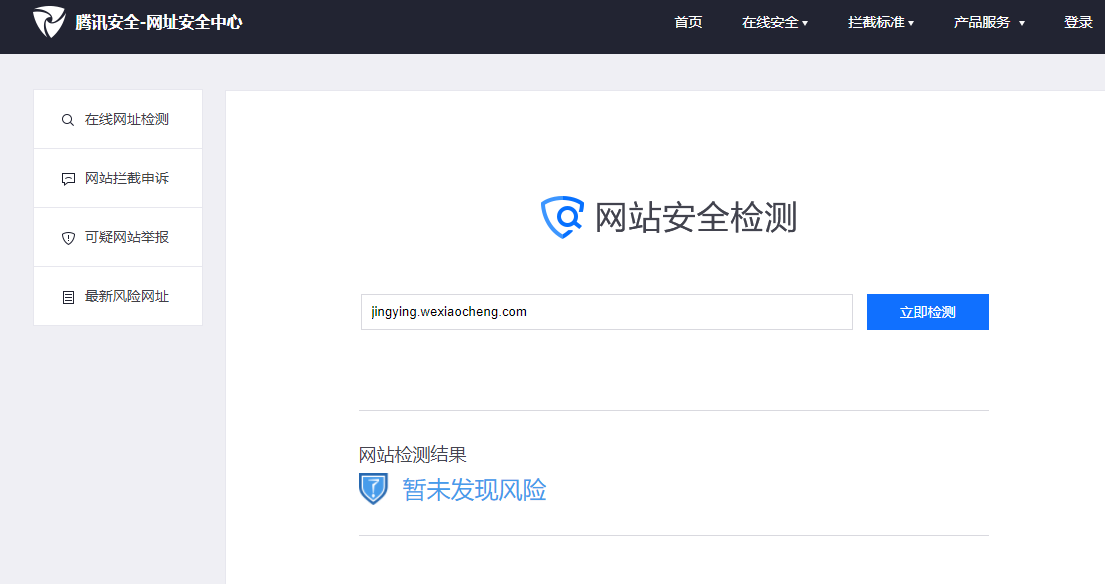Screen dimensions: 1105x584
Task: Open 网站拦截申诉 in the sidebar
Action: coord(118,178)
